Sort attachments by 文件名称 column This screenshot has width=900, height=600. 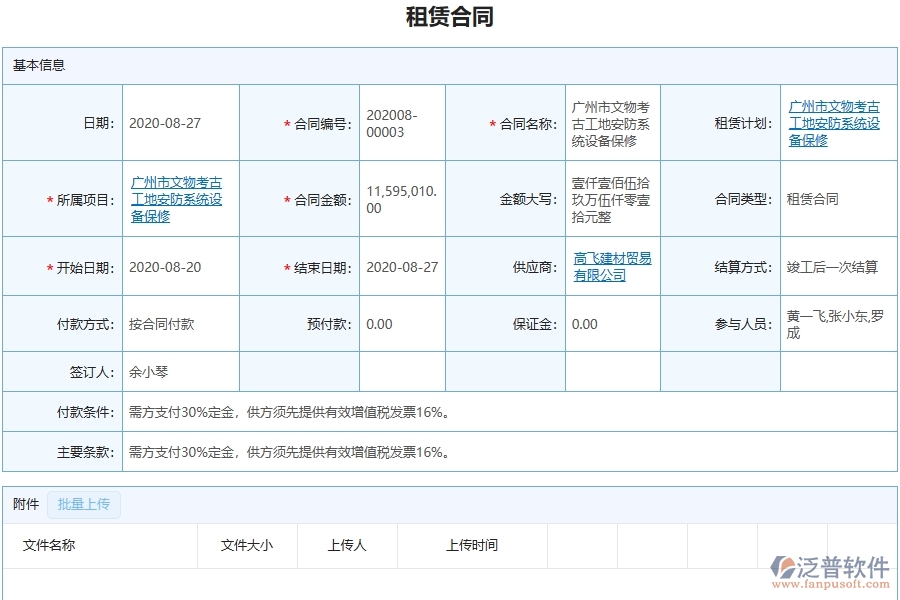(x=47, y=545)
